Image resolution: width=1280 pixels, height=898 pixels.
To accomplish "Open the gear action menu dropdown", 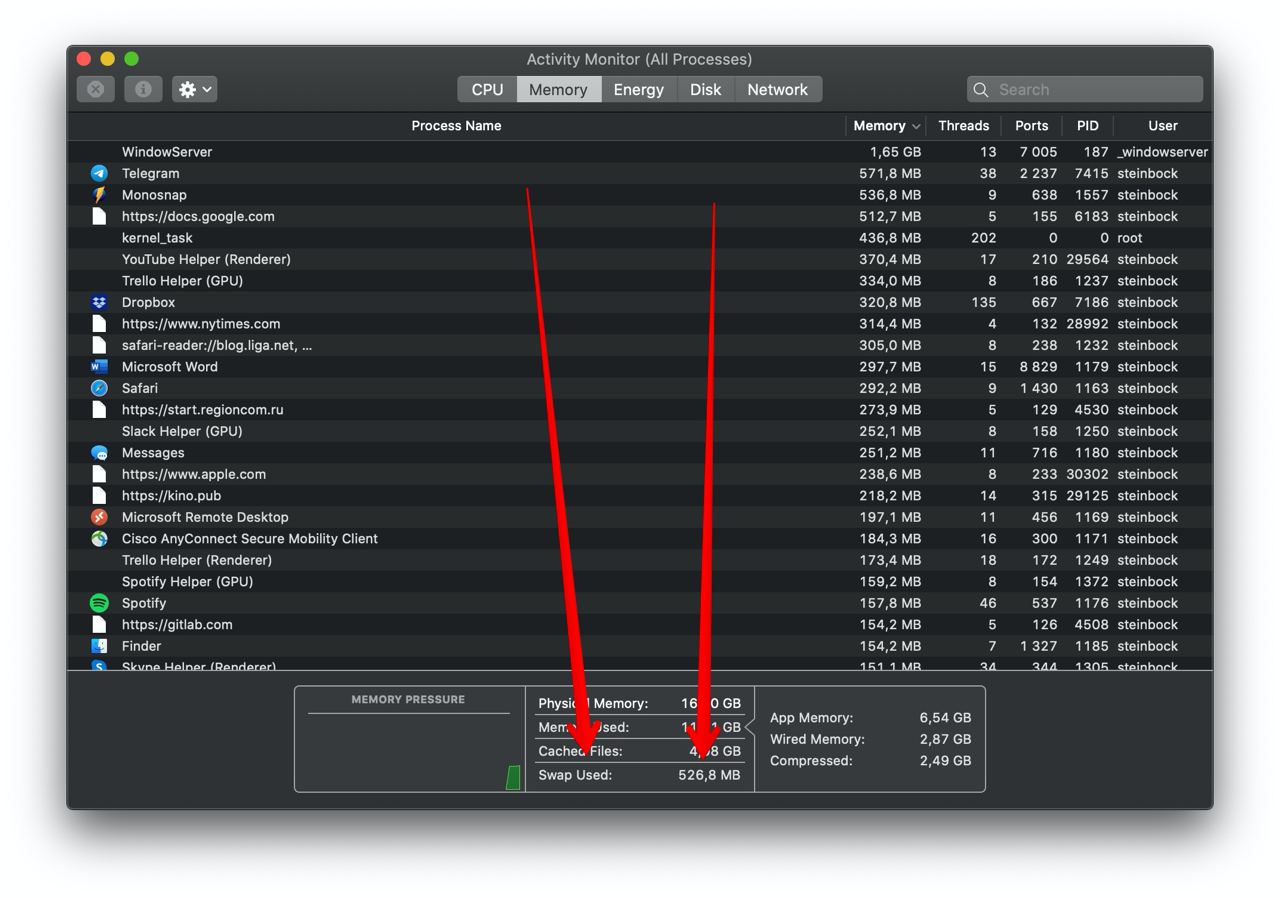I will point(195,89).
